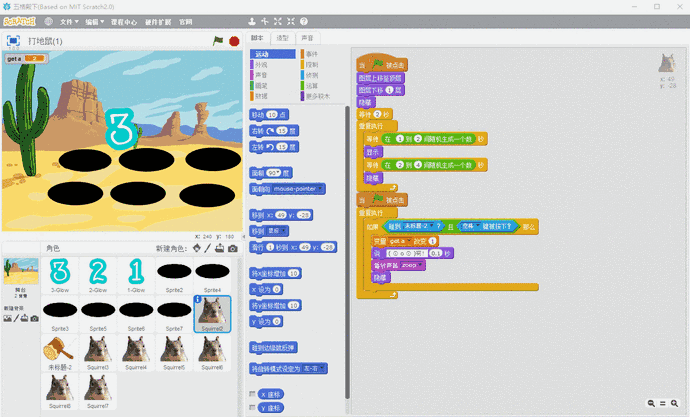This screenshot has width=690, height=417.
Task: Select the 外观 looks category color swatch
Action: [x=252, y=65]
